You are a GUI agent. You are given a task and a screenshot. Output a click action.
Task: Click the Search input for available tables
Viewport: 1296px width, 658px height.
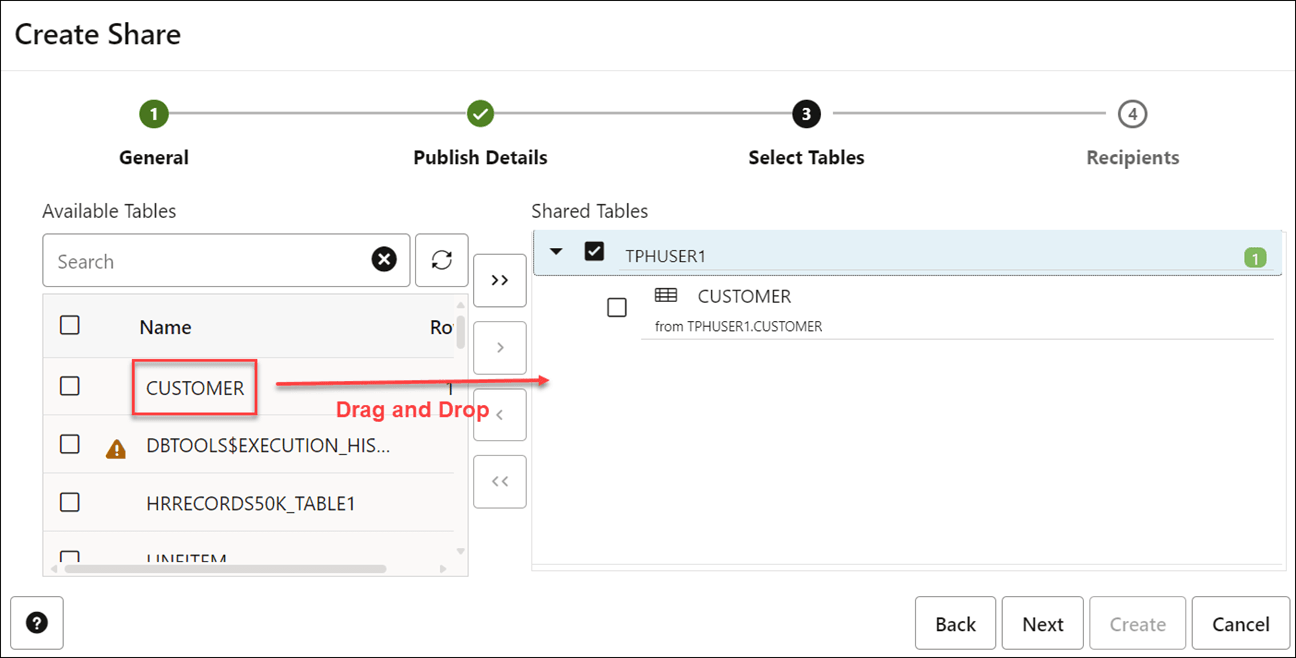click(x=205, y=261)
